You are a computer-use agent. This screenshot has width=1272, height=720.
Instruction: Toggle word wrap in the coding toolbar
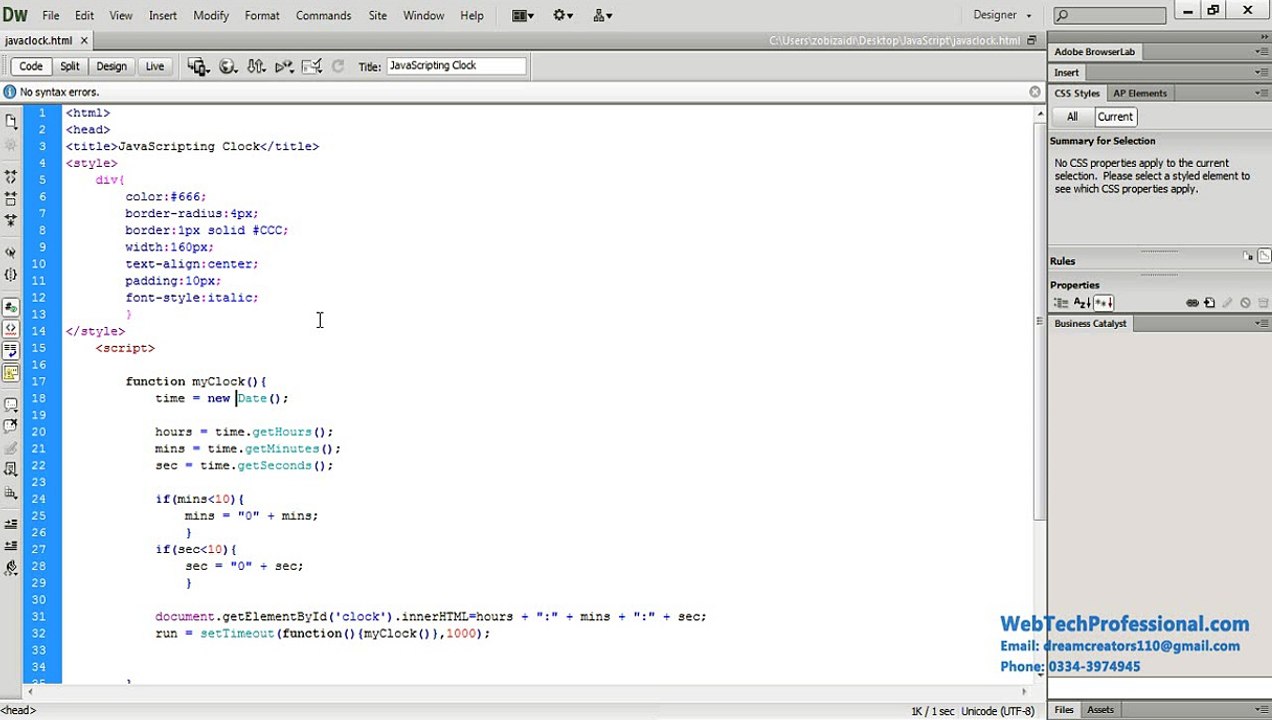11,351
